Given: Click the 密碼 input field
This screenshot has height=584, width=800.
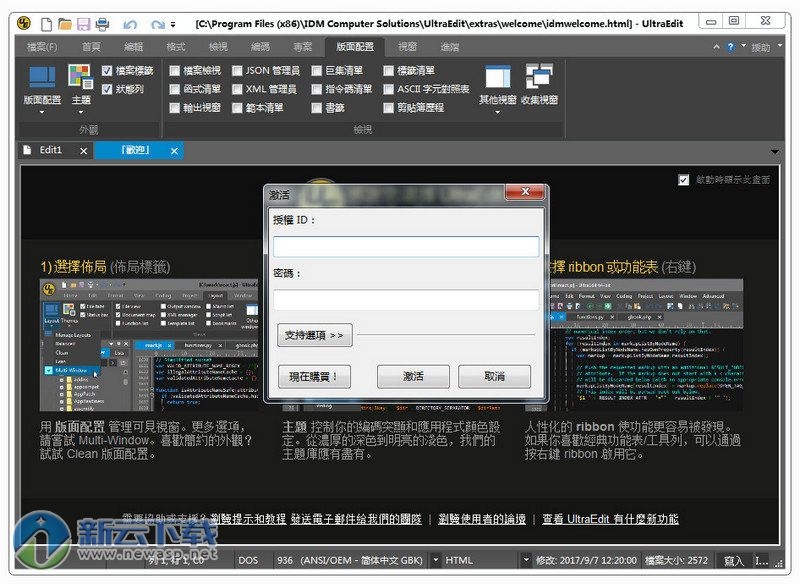Looking at the screenshot, I should point(406,300).
